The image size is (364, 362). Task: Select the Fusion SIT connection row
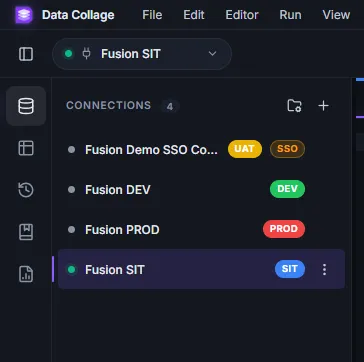(201, 269)
